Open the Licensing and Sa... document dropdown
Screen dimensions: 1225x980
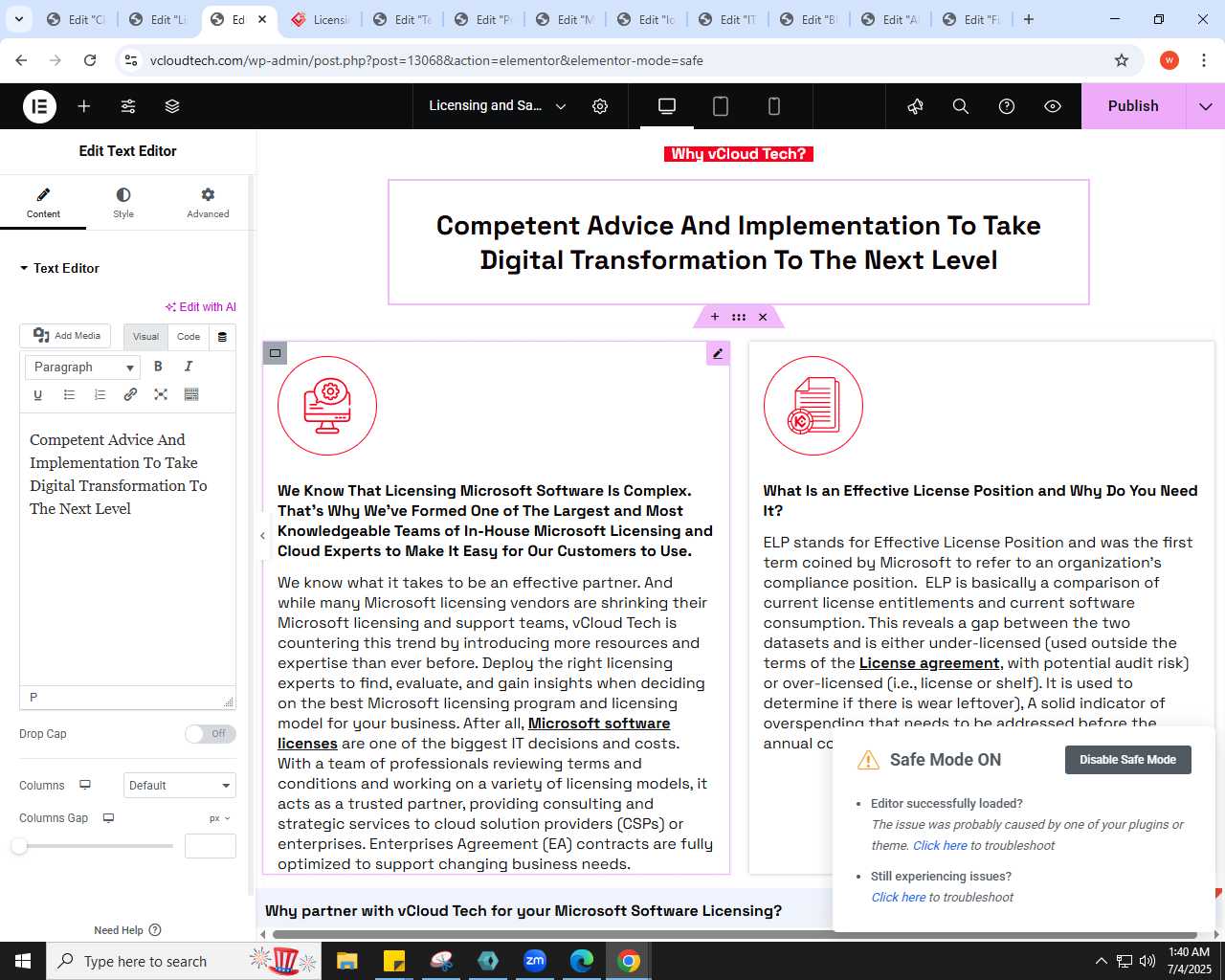pyautogui.click(x=498, y=106)
